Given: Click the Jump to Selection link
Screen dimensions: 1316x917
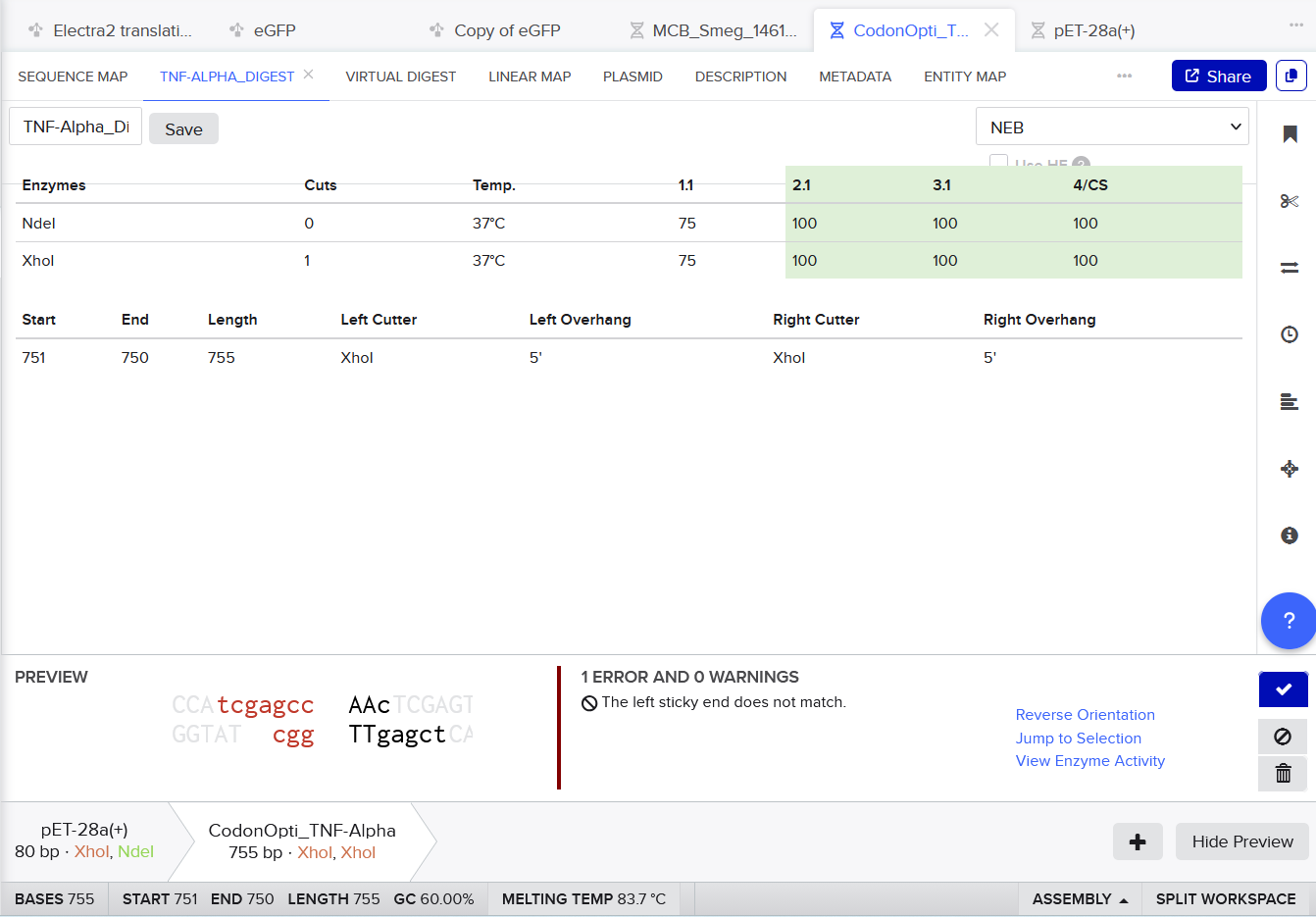Looking at the screenshot, I should pyautogui.click(x=1079, y=739).
